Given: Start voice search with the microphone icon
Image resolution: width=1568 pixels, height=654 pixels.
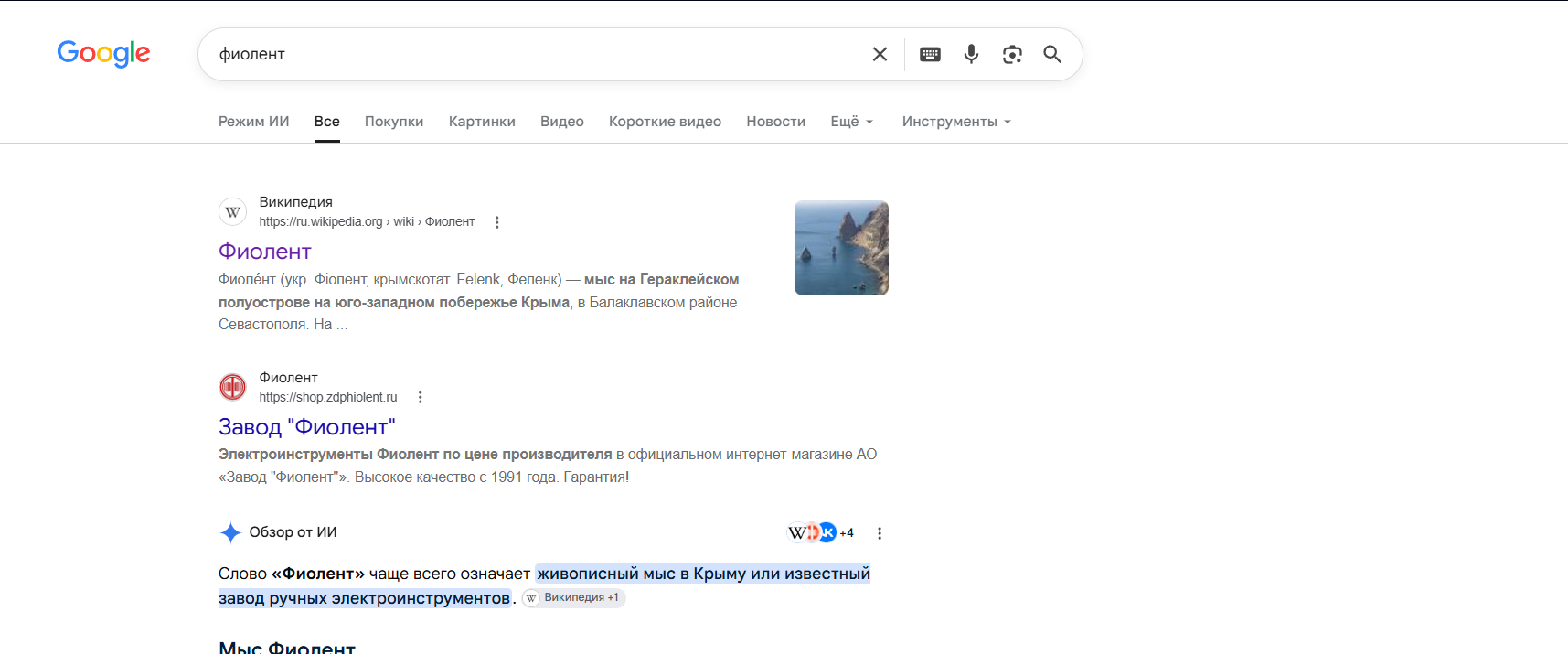Looking at the screenshot, I should [971, 54].
